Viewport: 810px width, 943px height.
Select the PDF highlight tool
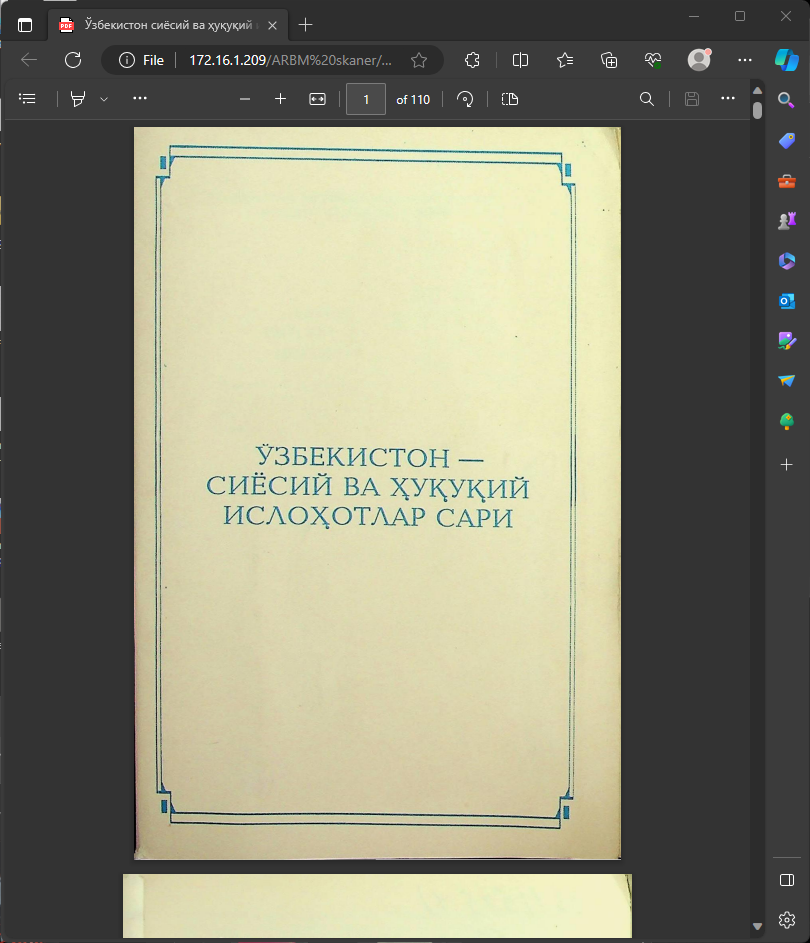tap(78, 99)
